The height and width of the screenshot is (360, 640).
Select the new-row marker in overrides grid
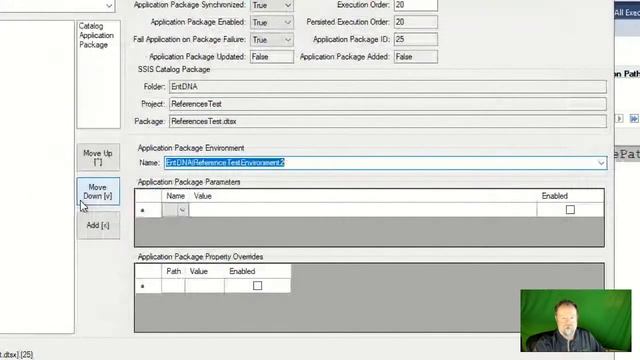(x=148, y=286)
